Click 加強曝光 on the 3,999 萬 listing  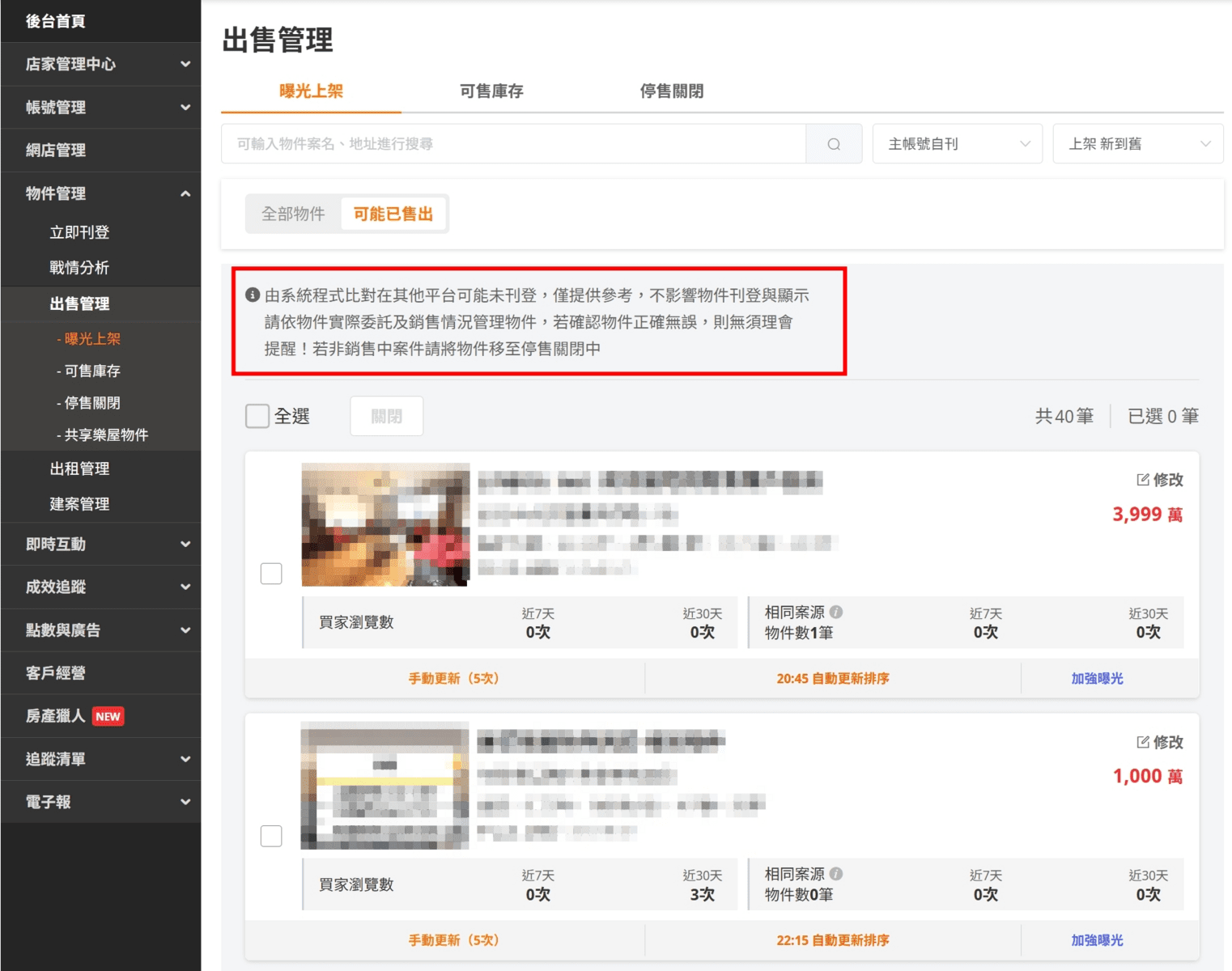click(x=1097, y=678)
